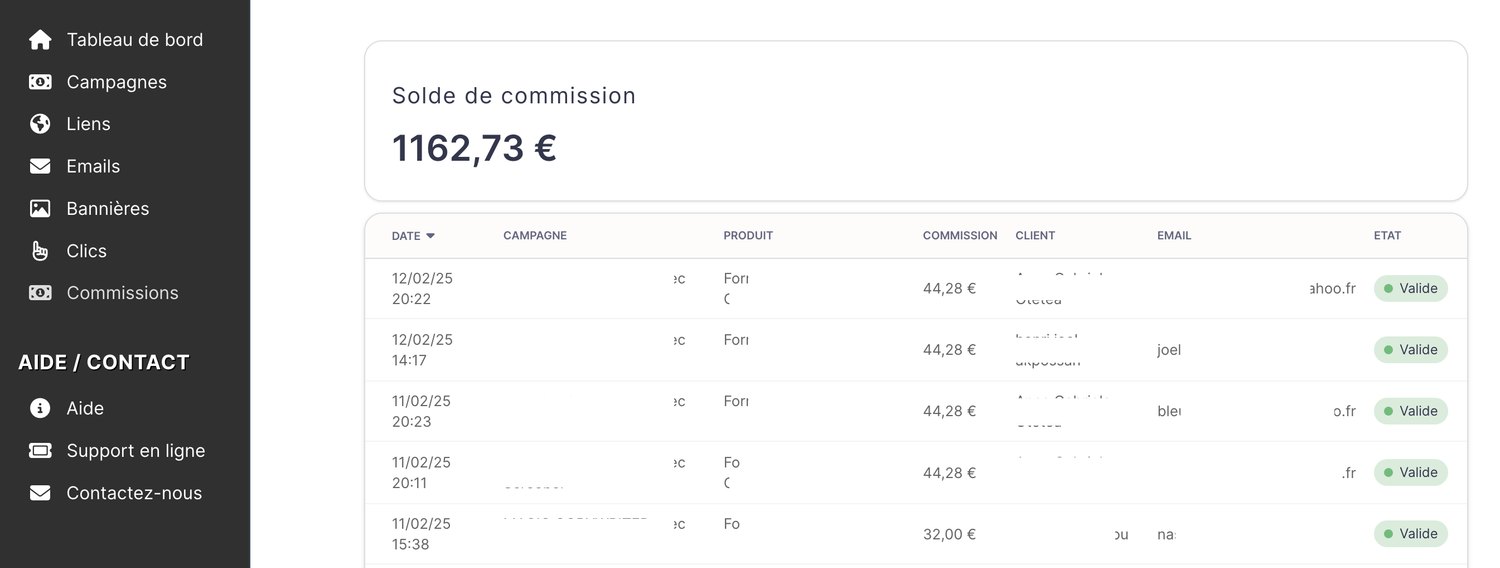Sort table by ETAT column header

(1387, 236)
